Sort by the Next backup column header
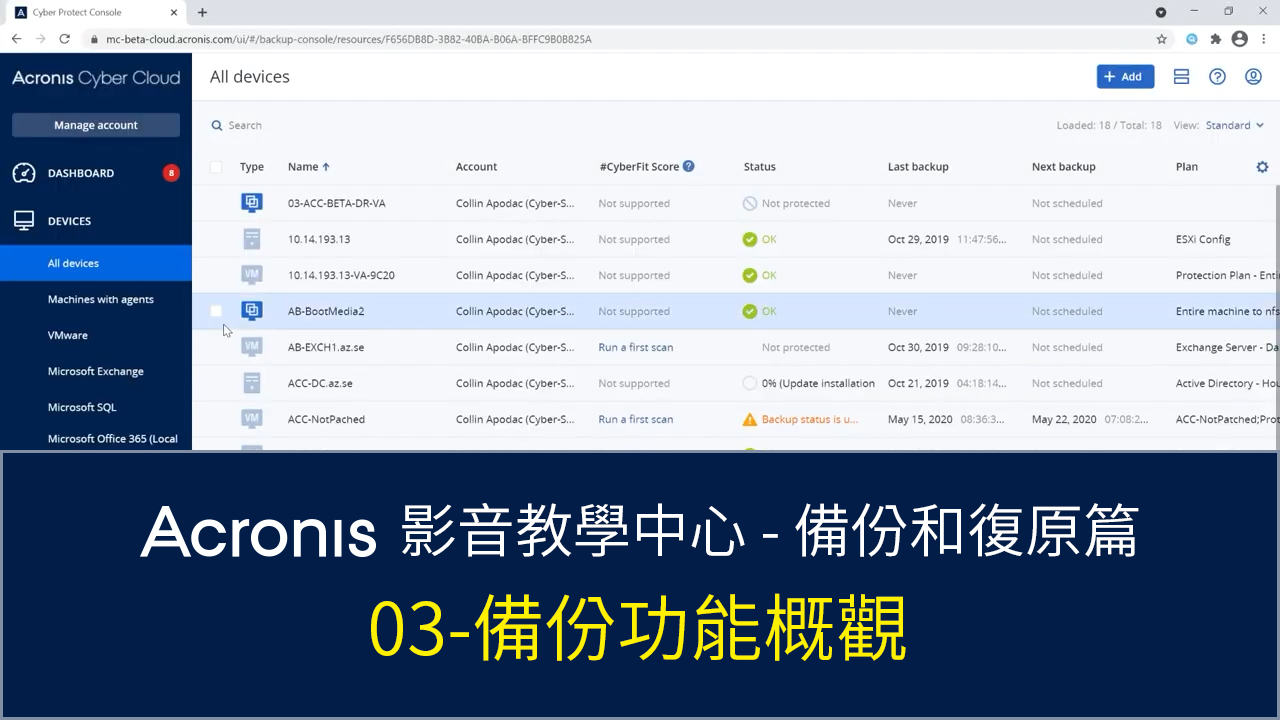Viewport: 1280px width, 720px height. 1063,167
